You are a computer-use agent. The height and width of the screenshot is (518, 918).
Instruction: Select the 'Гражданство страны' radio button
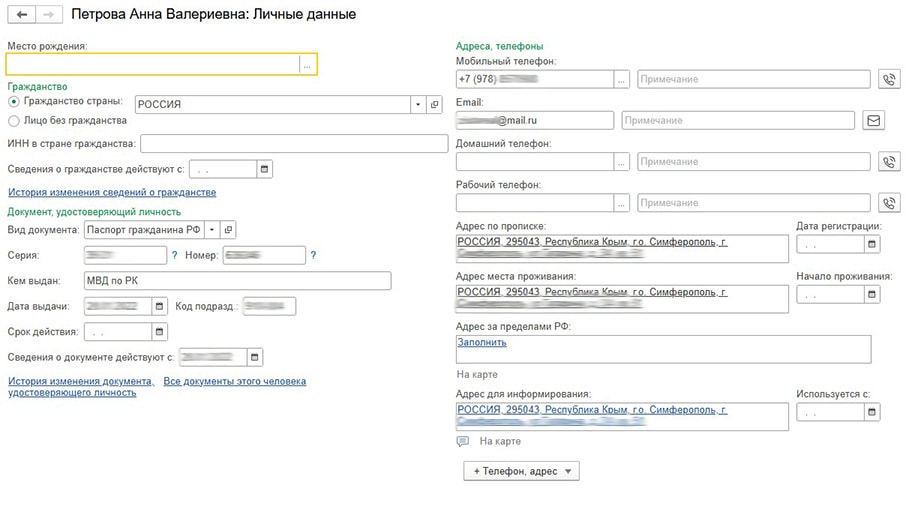(x=14, y=102)
